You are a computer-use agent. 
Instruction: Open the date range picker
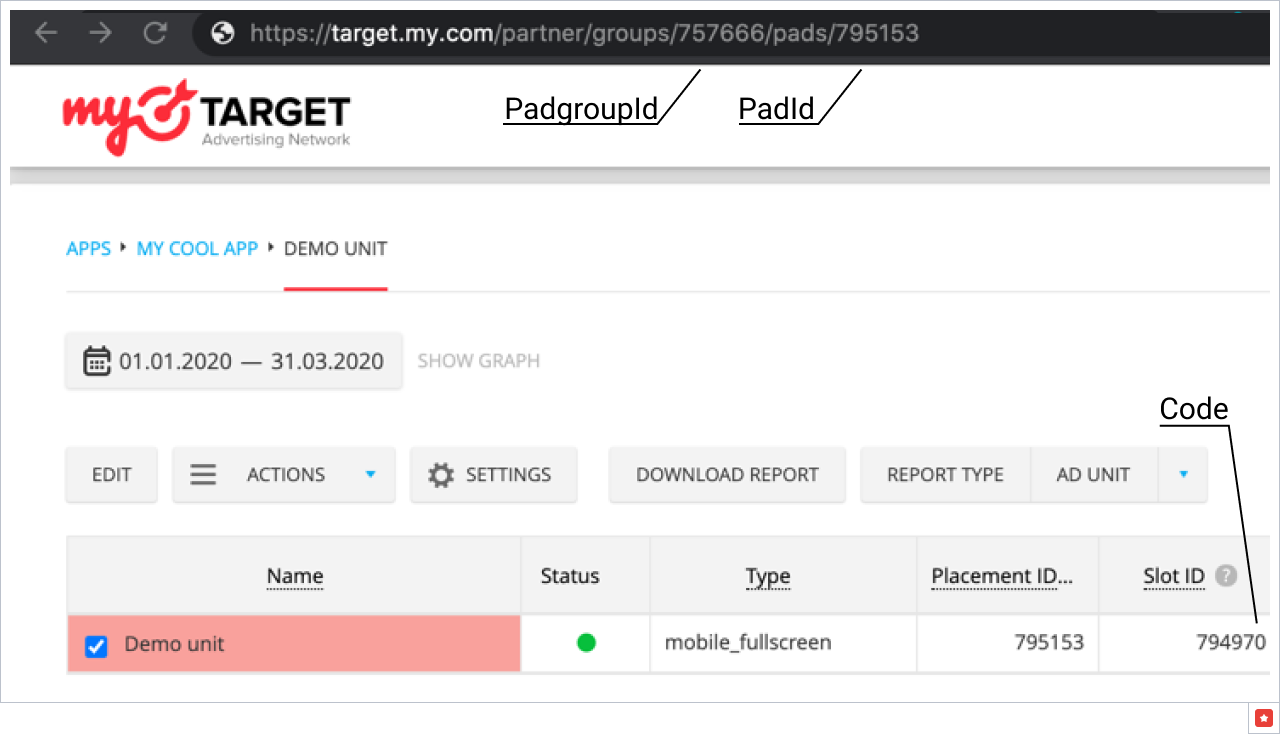click(234, 361)
